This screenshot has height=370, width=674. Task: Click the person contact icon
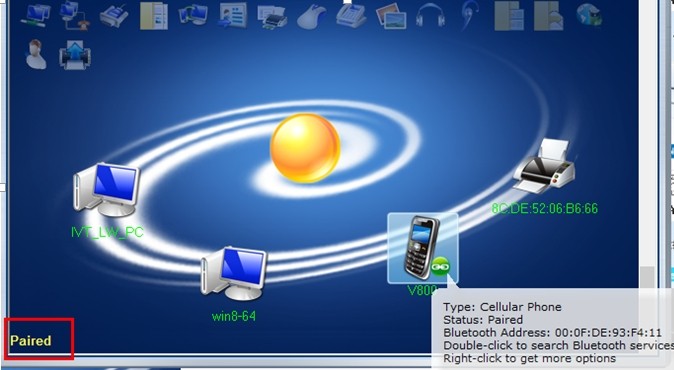(x=36, y=54)
